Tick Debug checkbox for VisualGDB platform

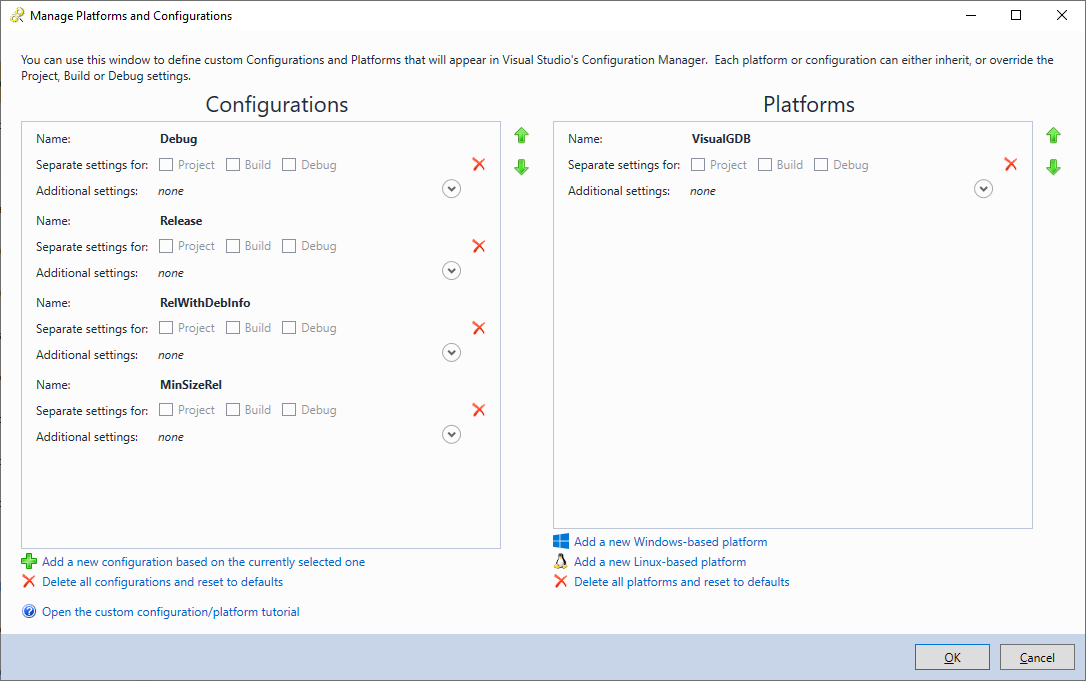click(x=821, y=165)
